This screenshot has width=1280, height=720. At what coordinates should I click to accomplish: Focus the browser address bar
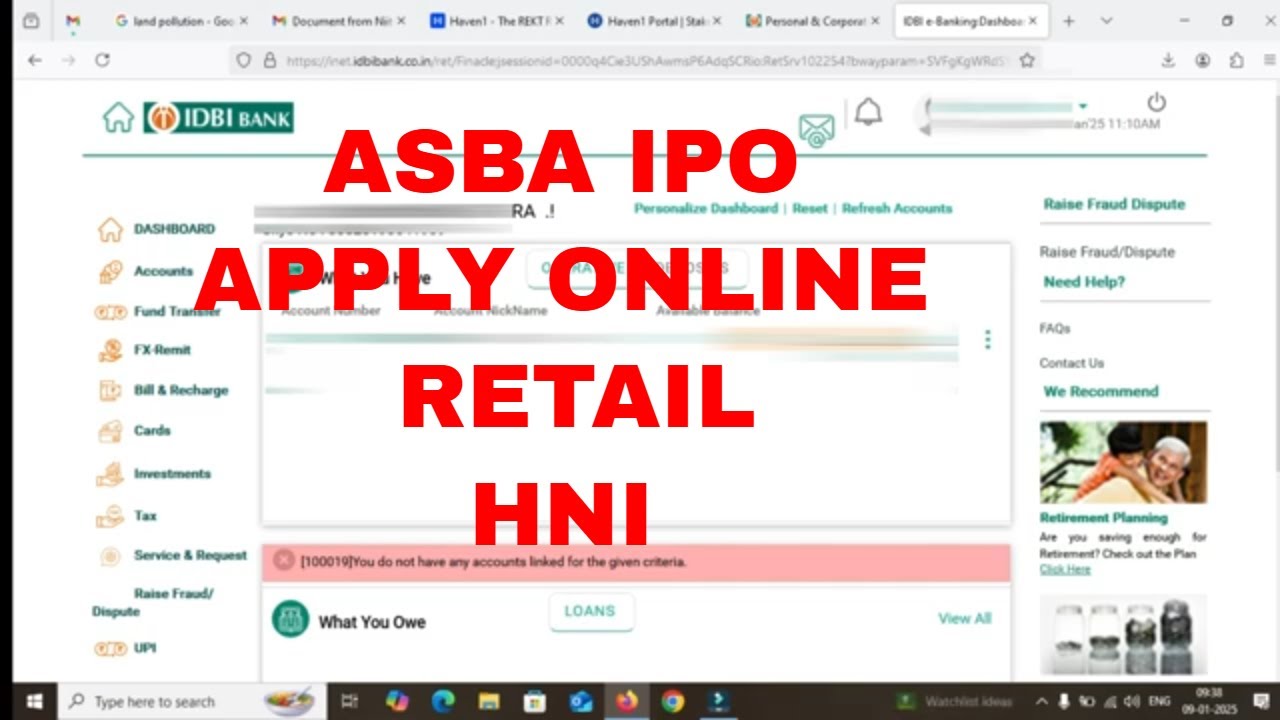[635, 60]
